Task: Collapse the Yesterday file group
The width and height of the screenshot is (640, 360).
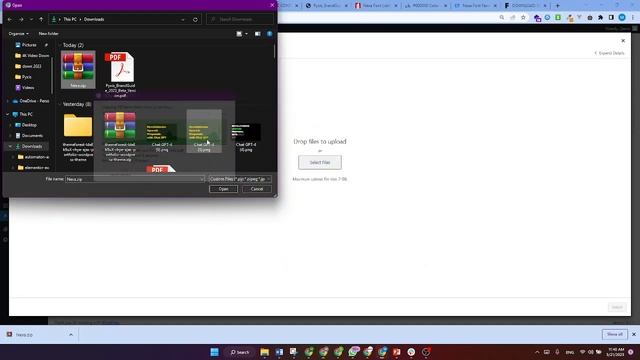Action: [x=60, y=104]
